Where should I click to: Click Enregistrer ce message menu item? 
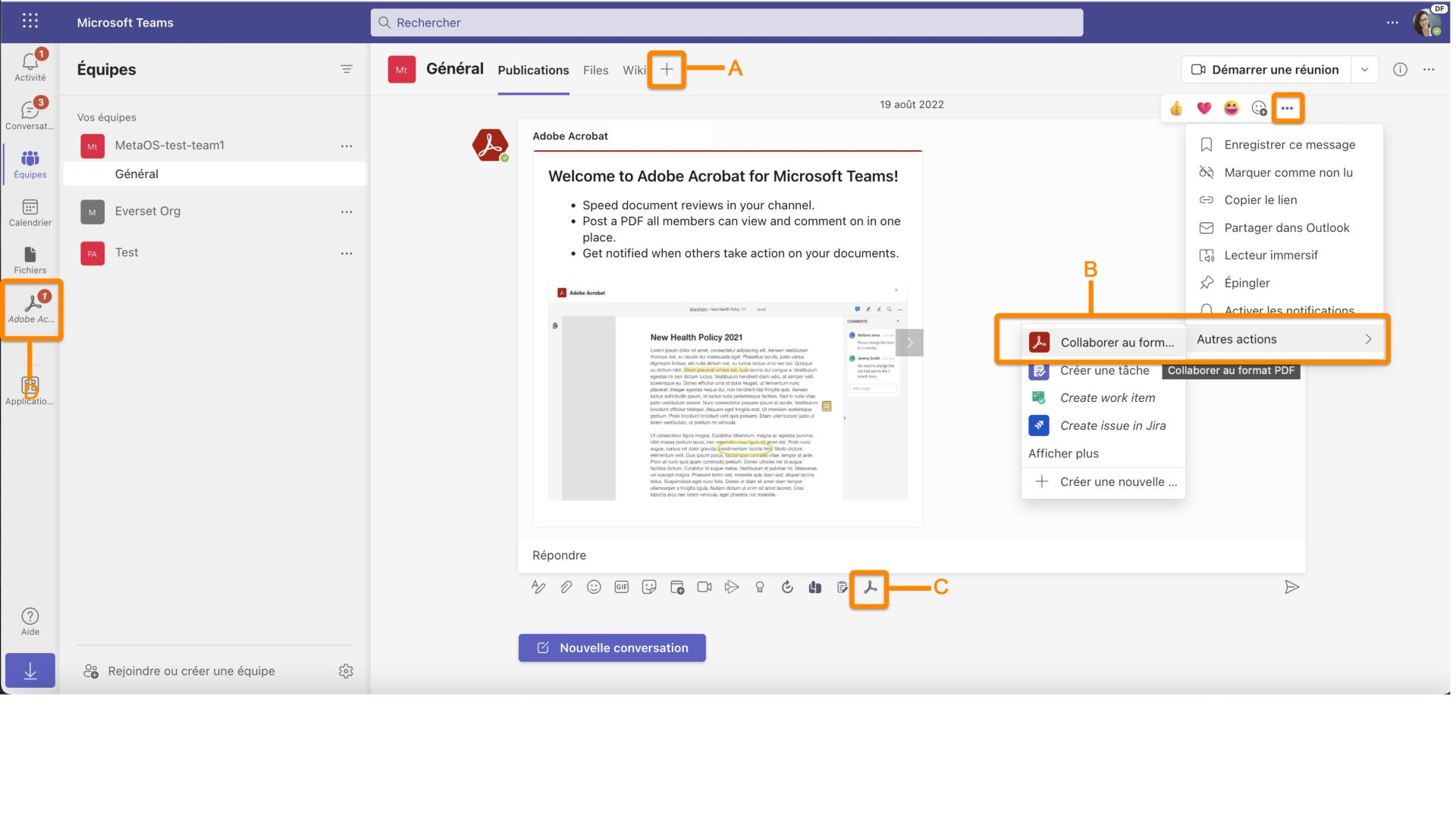[1289, 144]
